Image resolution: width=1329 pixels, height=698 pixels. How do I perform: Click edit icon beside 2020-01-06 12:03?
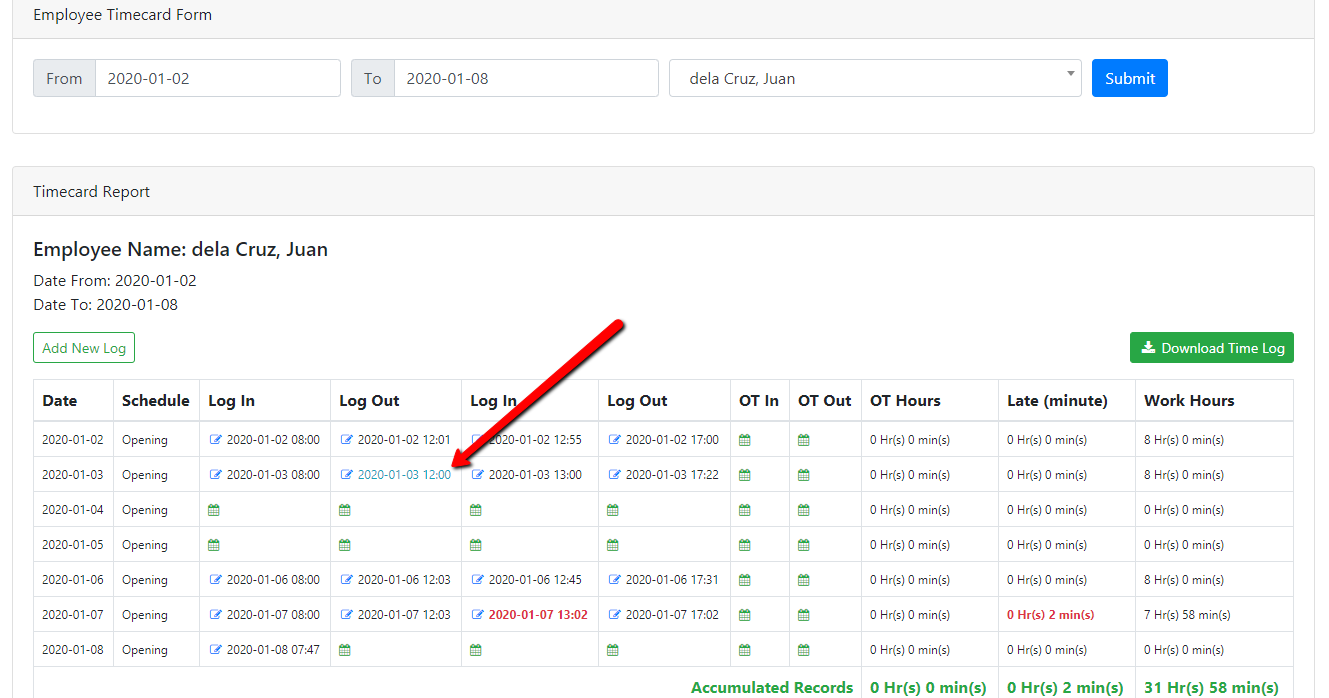346,580
